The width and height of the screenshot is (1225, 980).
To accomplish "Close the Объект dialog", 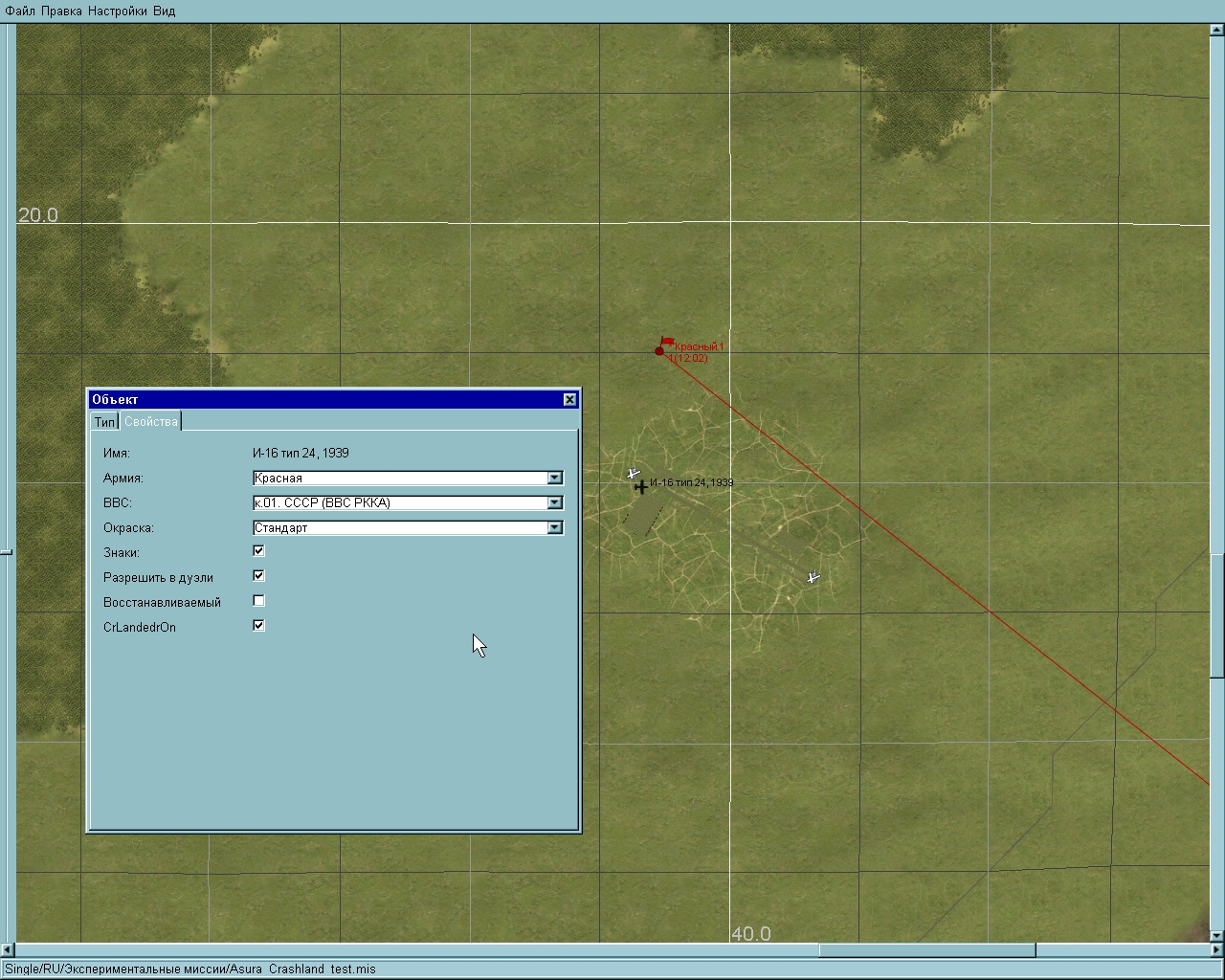I will [570, 399].
